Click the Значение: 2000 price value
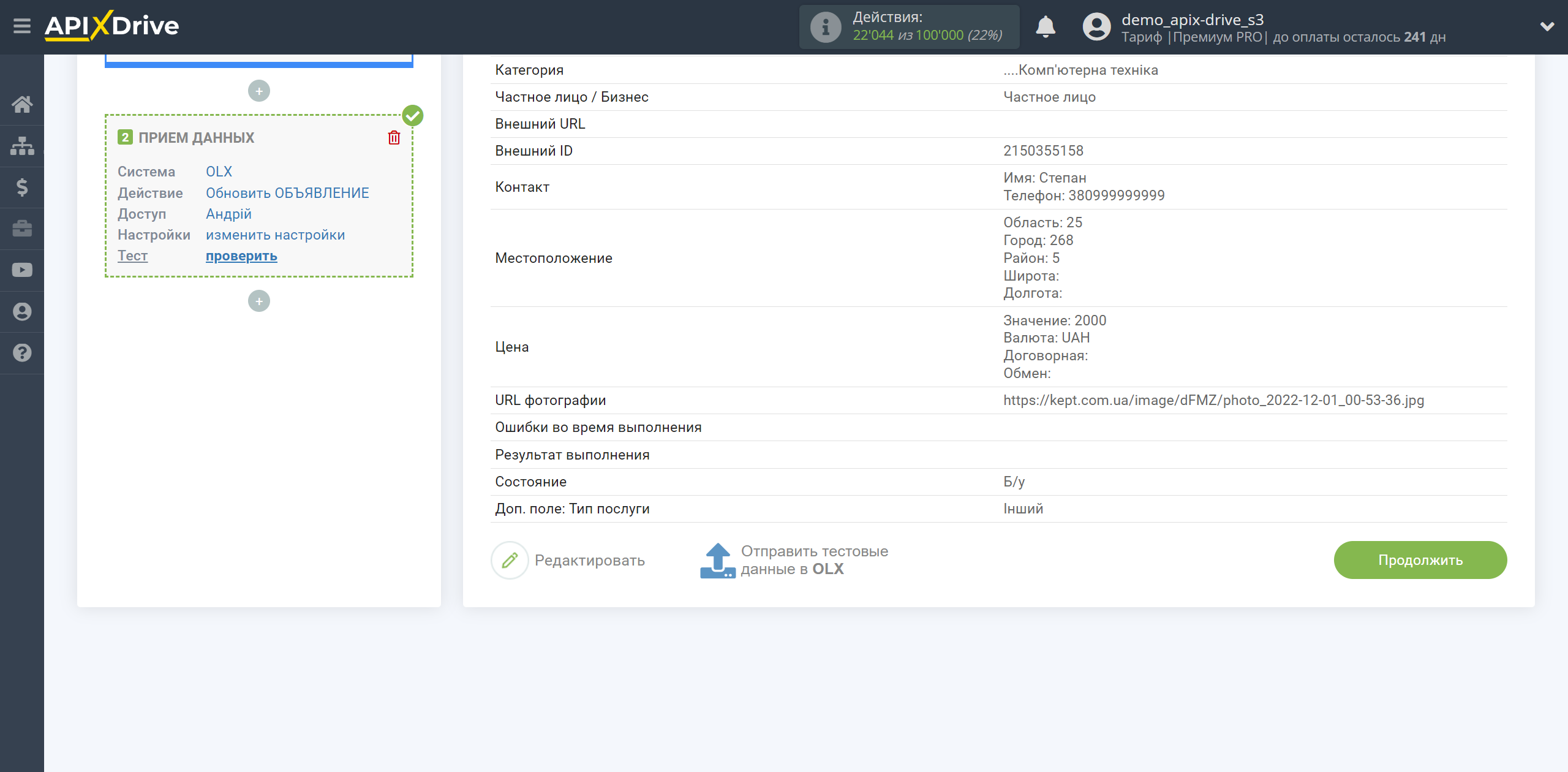The image size is (1568, 772). pos(1055,320)
